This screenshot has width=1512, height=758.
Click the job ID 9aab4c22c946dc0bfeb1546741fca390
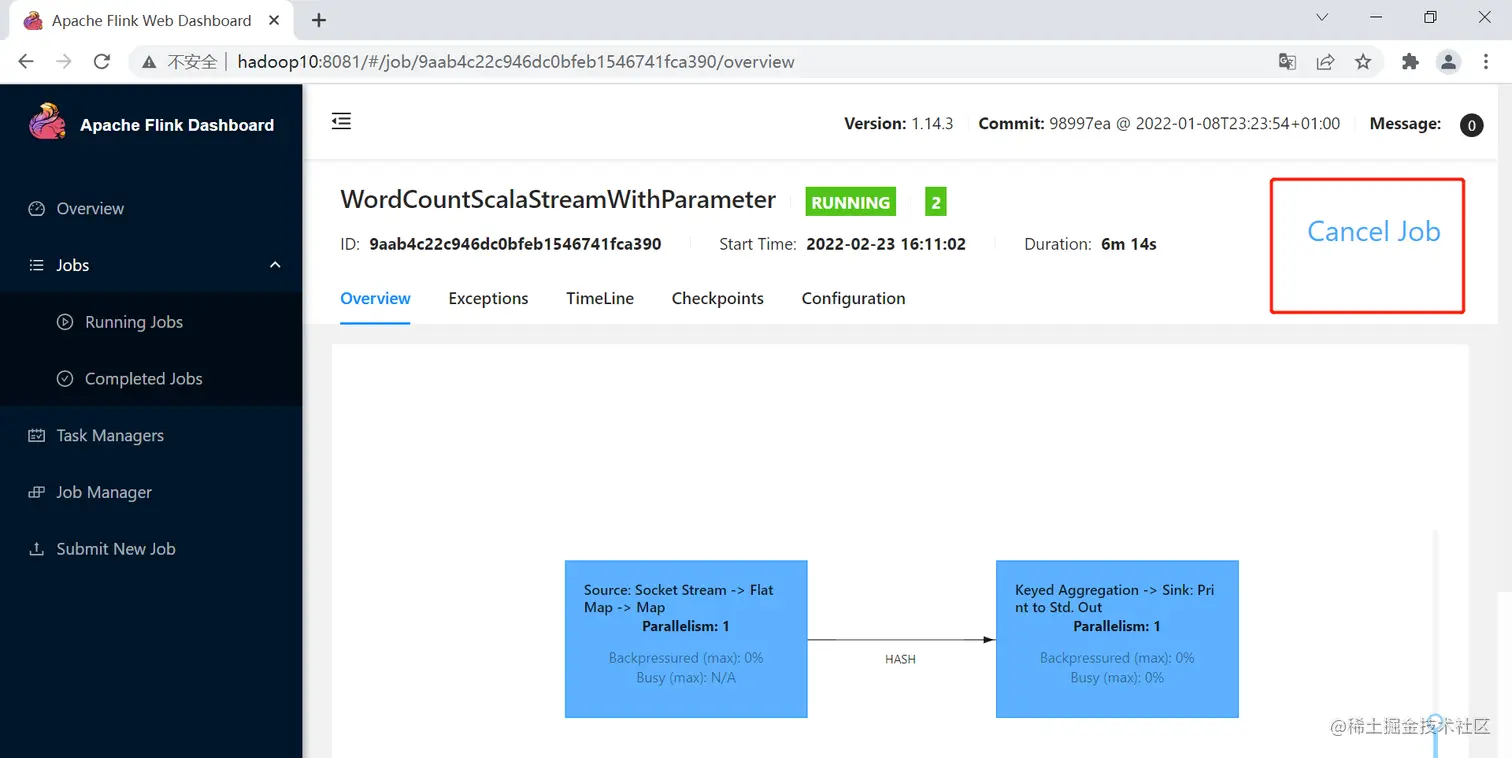pos(515,244)
